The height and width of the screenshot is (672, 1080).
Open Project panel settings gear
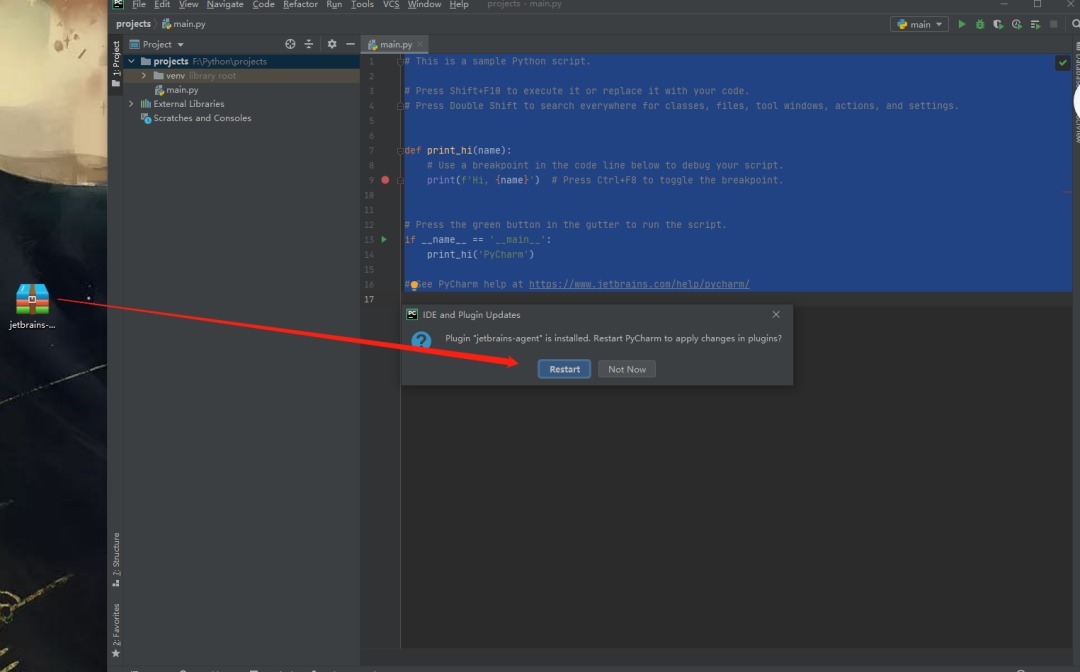coord(331,43)
